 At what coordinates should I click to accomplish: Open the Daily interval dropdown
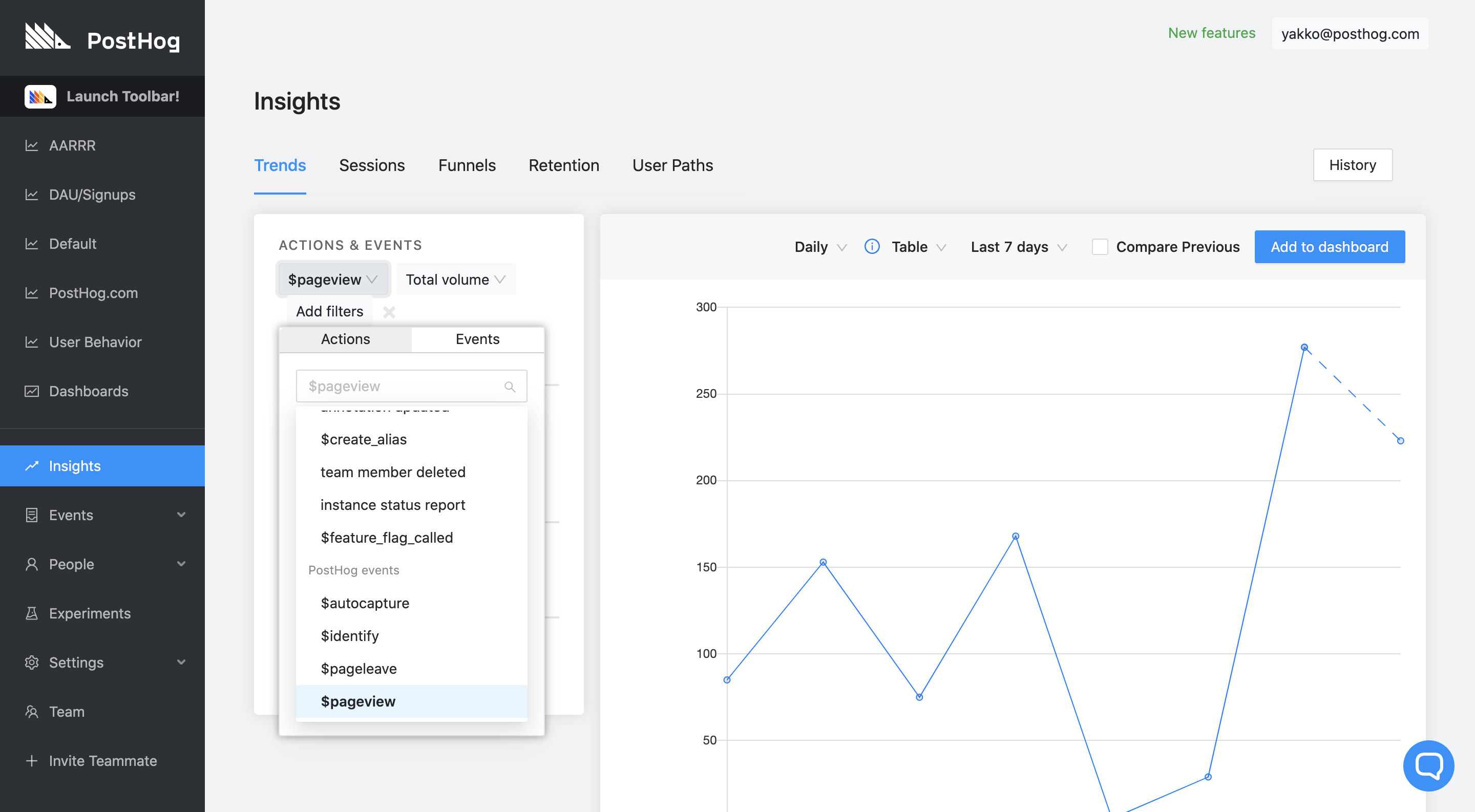[x=819, y=247]
